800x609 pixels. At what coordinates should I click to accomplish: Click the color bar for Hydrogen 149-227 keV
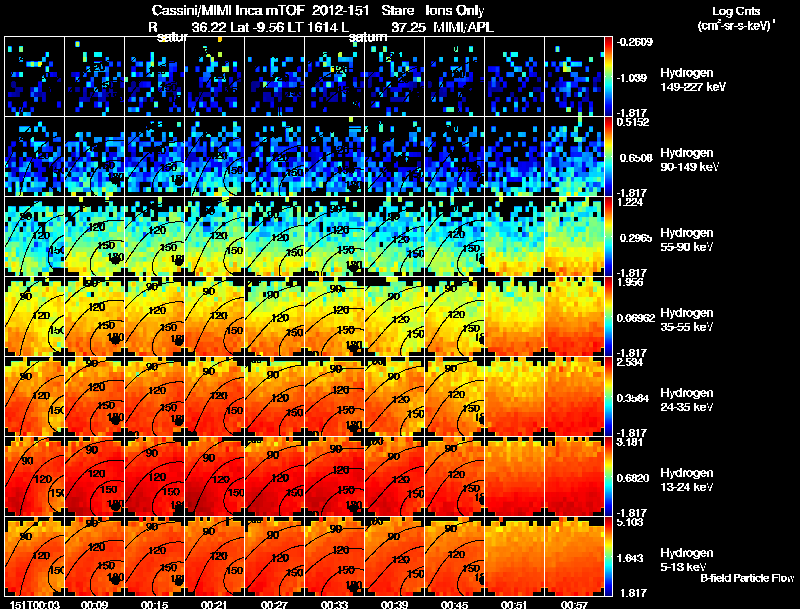608,77
